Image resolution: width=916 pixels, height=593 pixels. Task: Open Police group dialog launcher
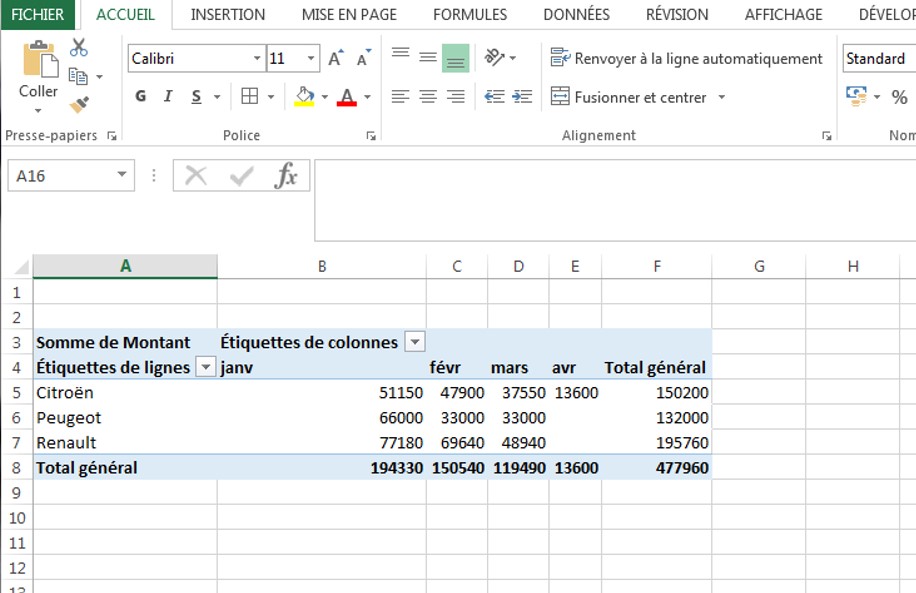pos(370,136)
